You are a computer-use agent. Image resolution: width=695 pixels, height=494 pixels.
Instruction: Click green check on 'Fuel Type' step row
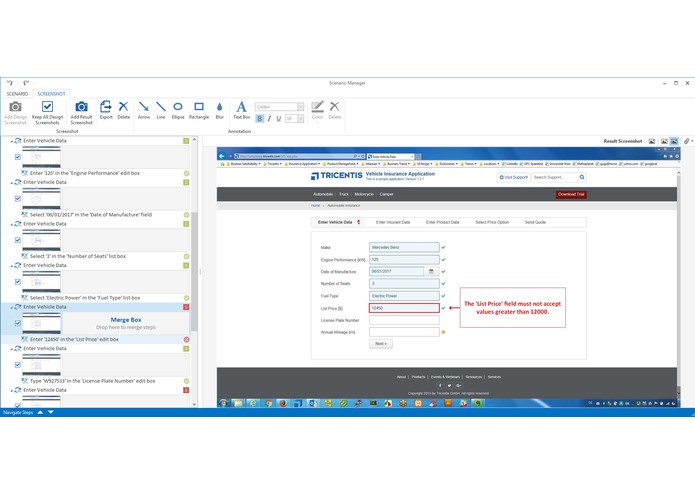tap(187, 298)
